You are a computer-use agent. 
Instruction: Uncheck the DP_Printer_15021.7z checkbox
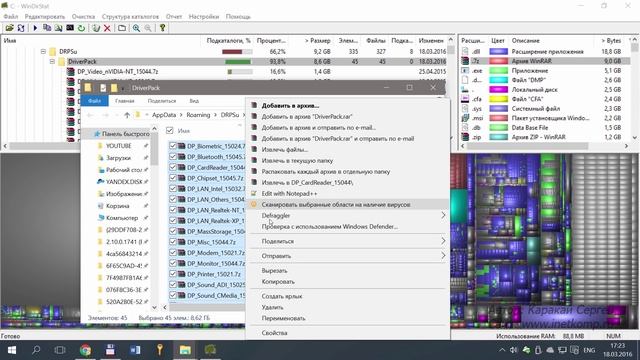173,274
